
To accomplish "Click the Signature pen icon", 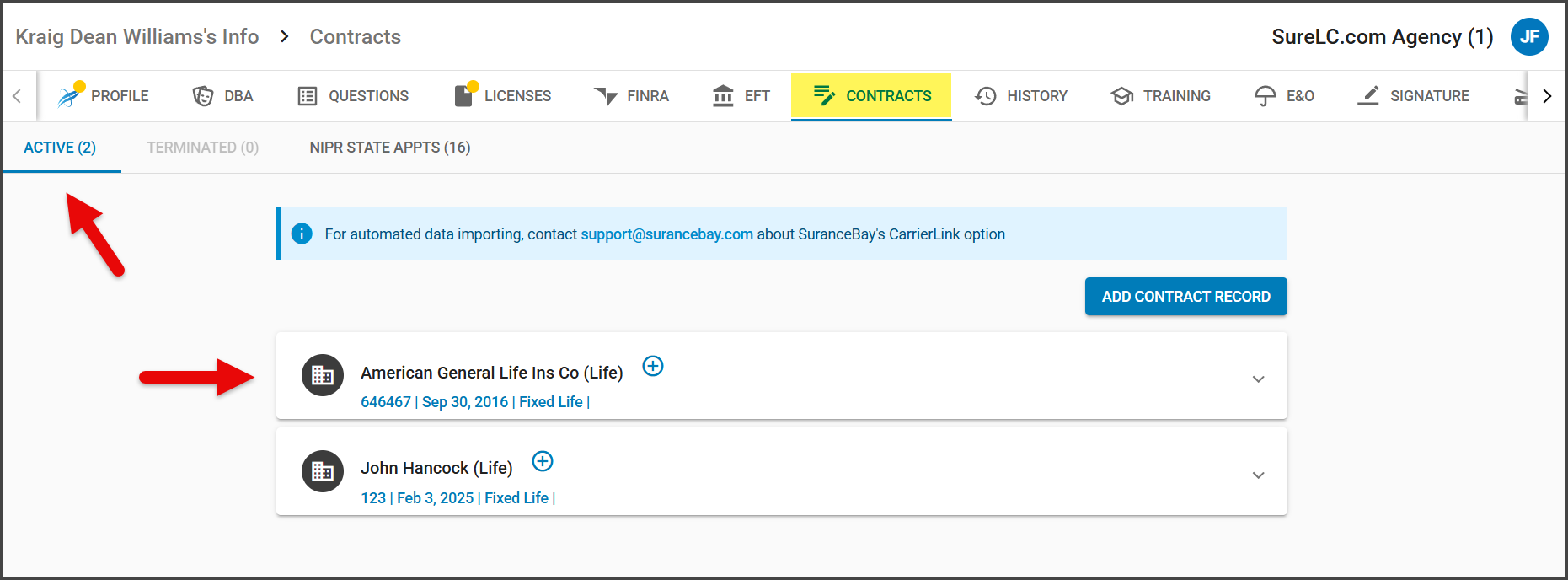I will [1368, 95].
